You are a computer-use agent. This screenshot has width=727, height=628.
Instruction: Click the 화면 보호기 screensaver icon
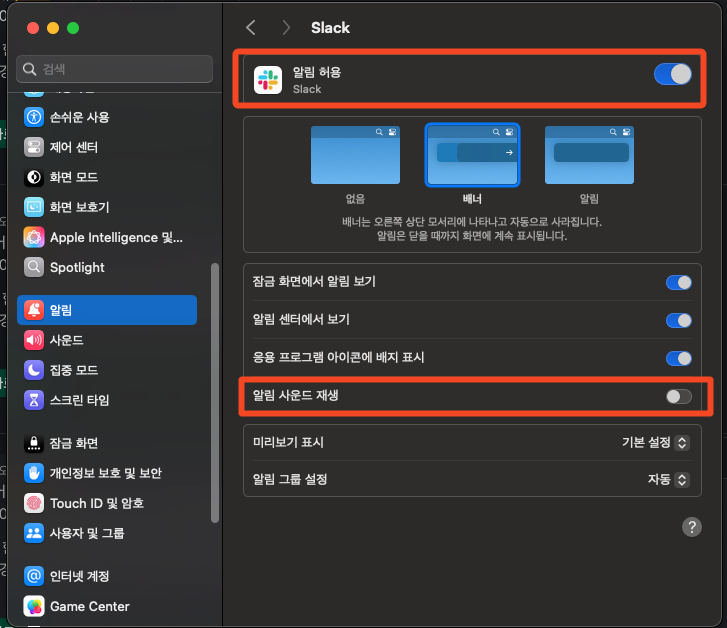(34, 207)
